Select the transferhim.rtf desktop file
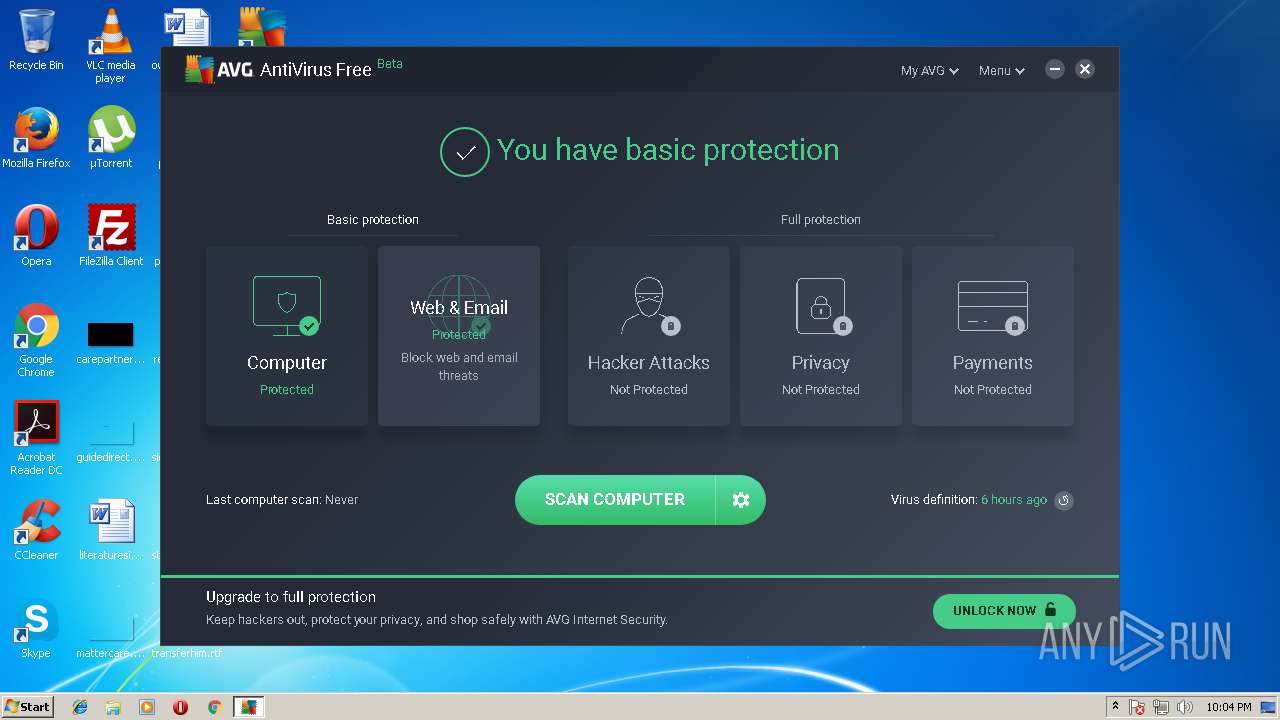Viewport: 1280px width, 720px height. pos(187,653)
